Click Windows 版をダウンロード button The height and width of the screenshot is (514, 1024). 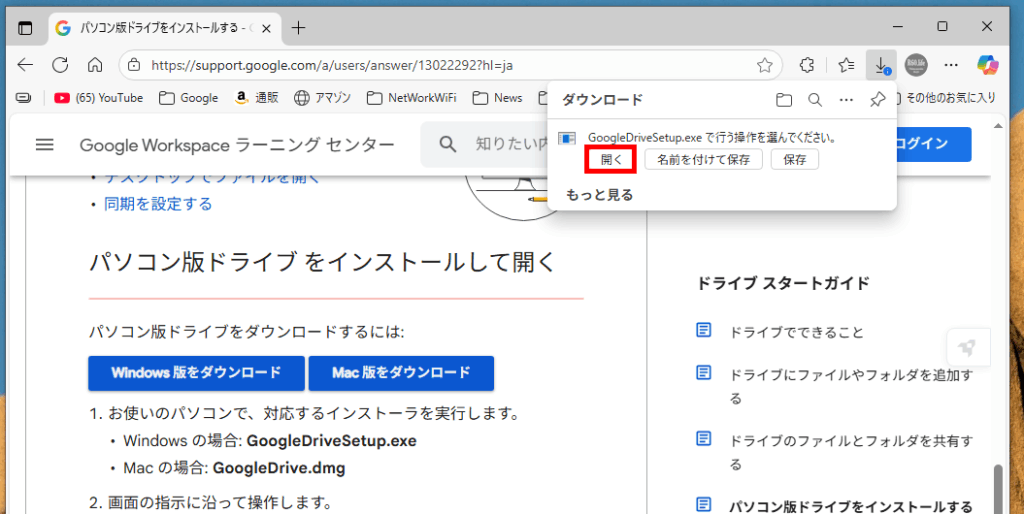196,373
